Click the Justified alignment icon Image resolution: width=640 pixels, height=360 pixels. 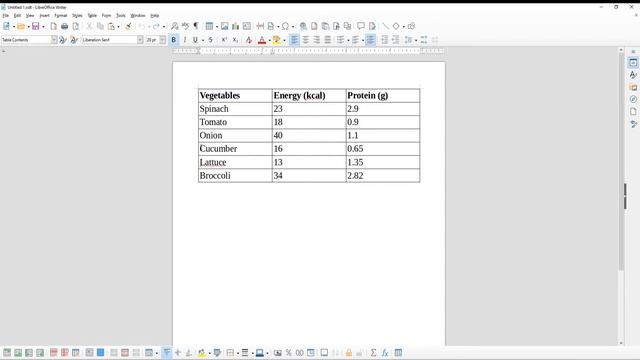tap(327, 40)
